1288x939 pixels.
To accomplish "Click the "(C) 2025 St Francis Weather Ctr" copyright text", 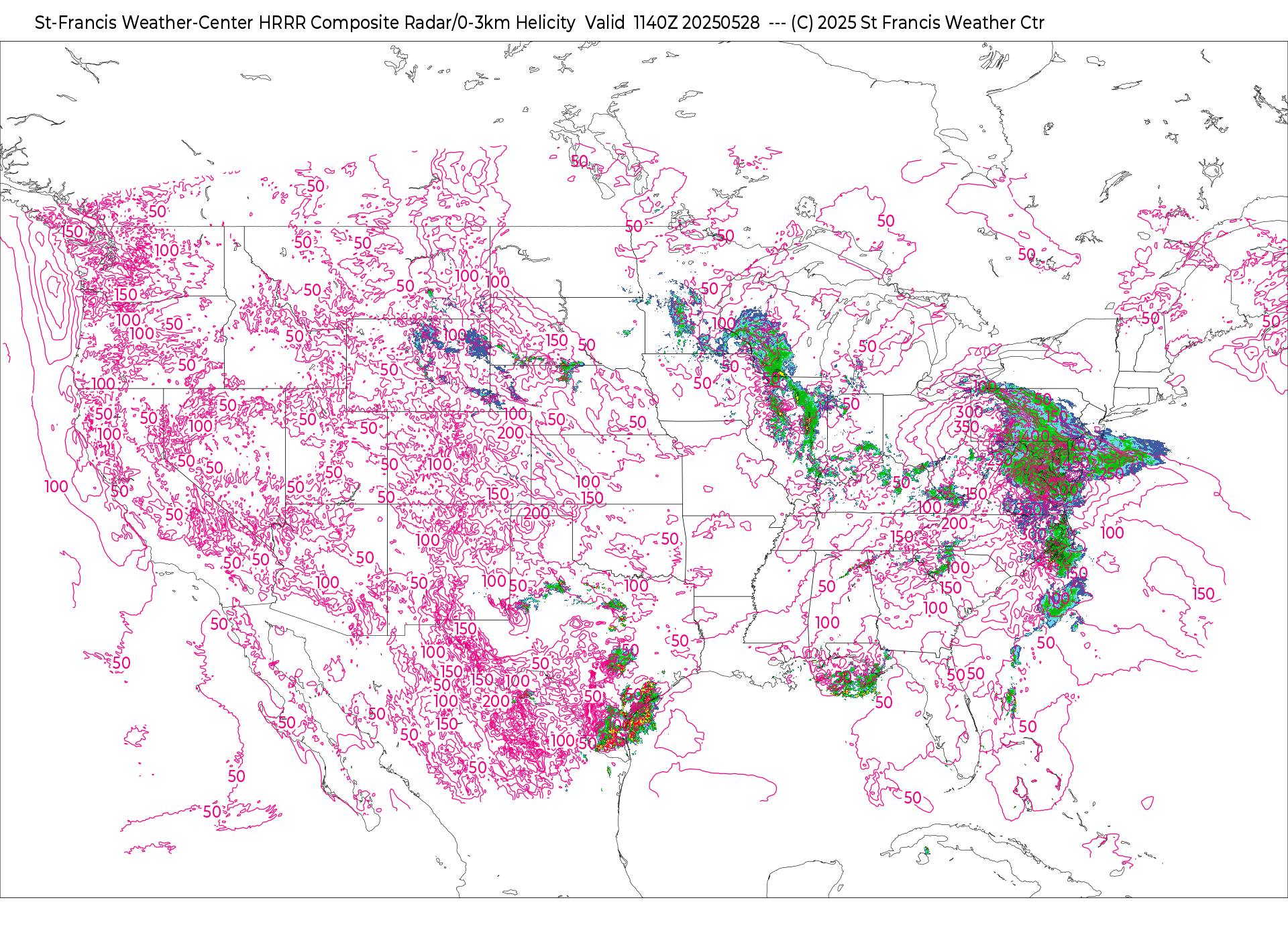I will [918, 23].
